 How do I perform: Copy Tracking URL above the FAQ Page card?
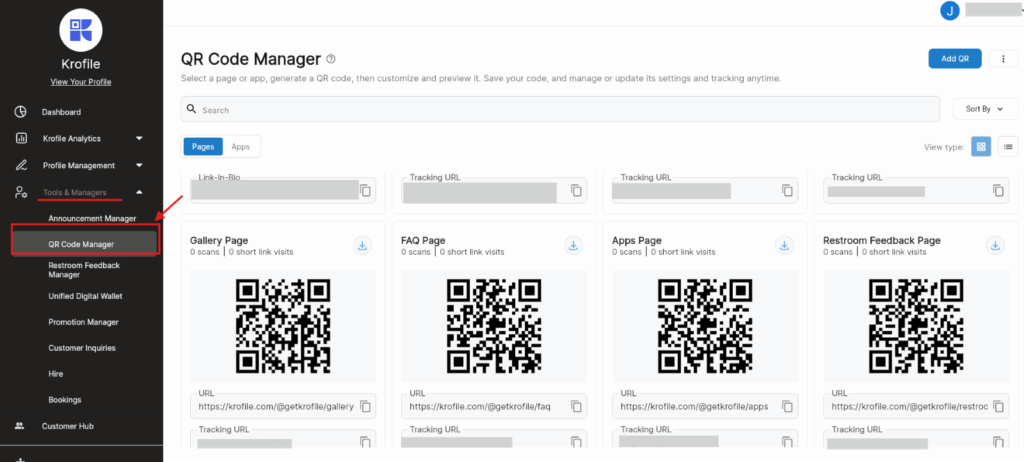577,191
